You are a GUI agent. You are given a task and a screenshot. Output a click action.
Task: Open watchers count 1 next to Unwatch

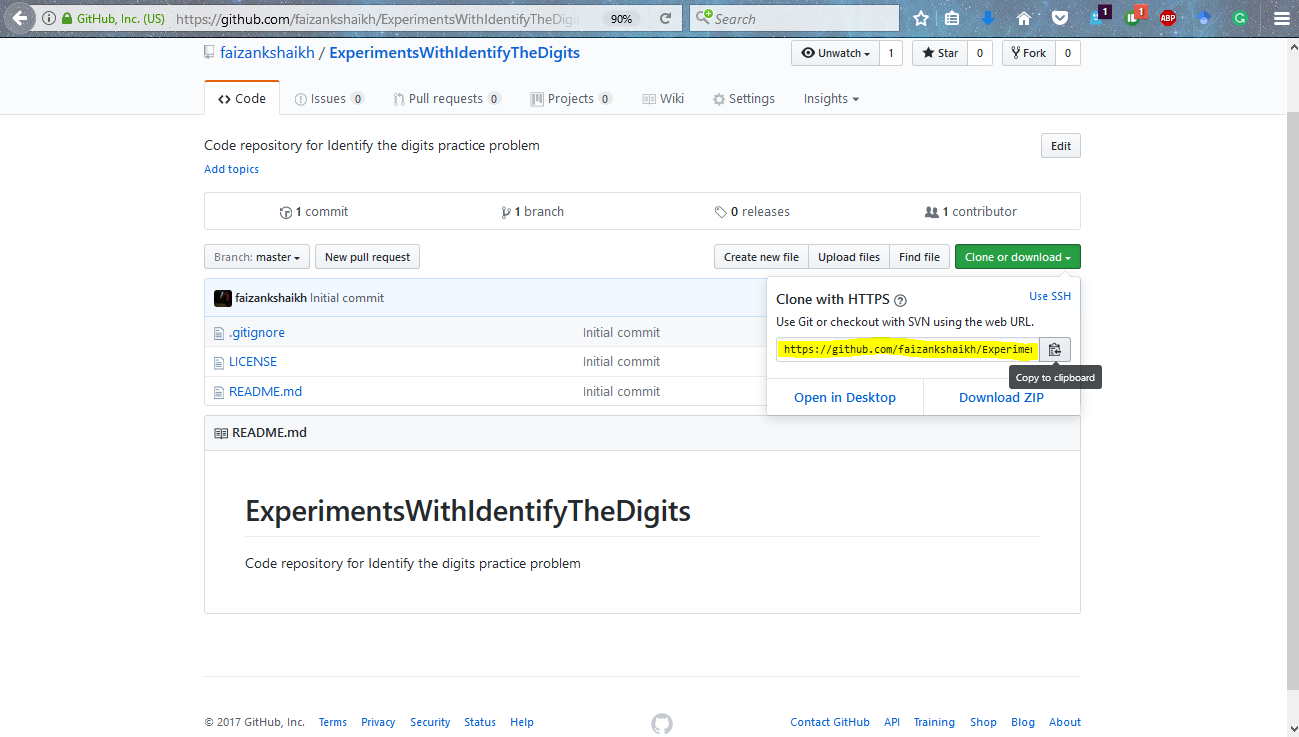click(891, 53)
